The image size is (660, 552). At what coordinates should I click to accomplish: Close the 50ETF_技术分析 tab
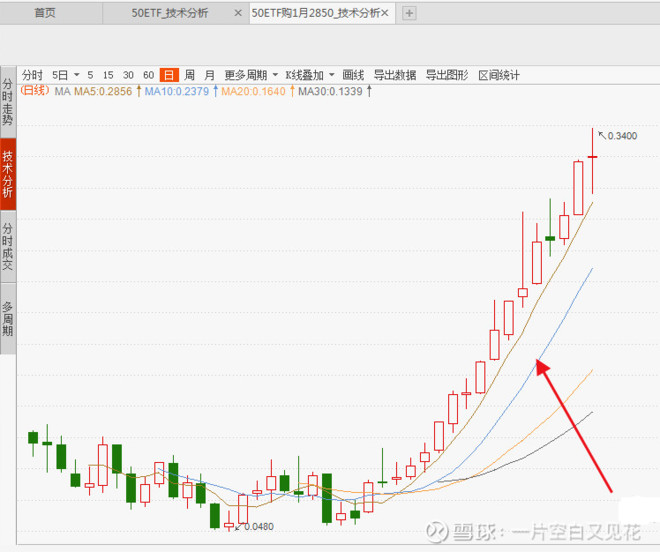click(238, 13)
